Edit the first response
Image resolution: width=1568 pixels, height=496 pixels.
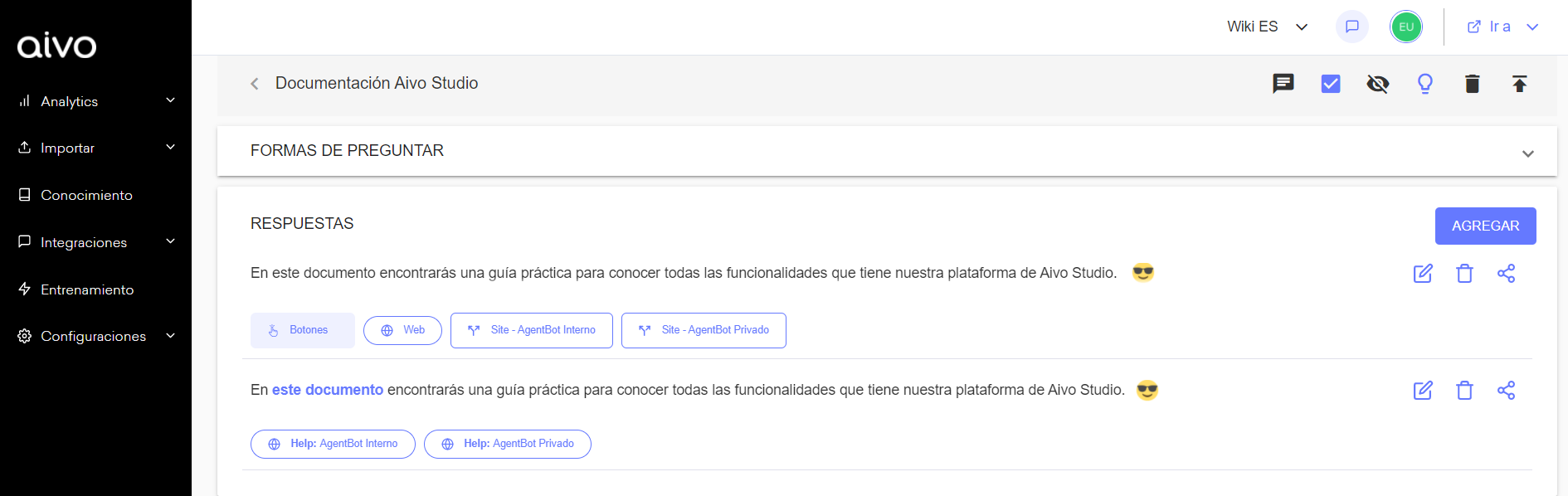click(1423, 273)
